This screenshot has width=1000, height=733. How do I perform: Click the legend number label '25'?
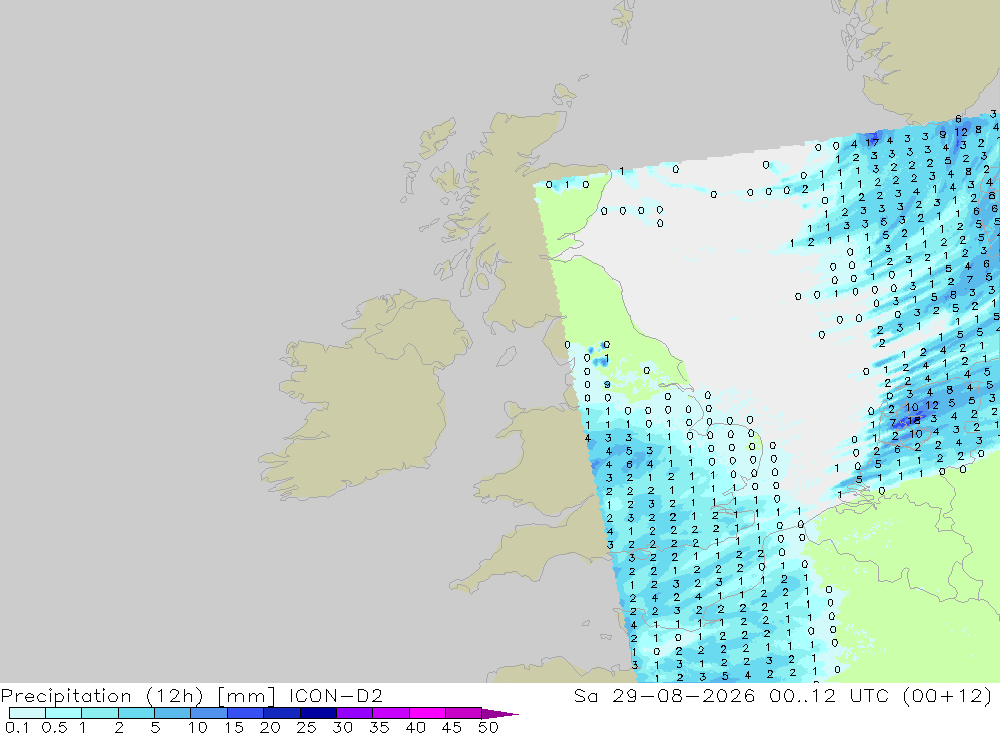(306, 727)
